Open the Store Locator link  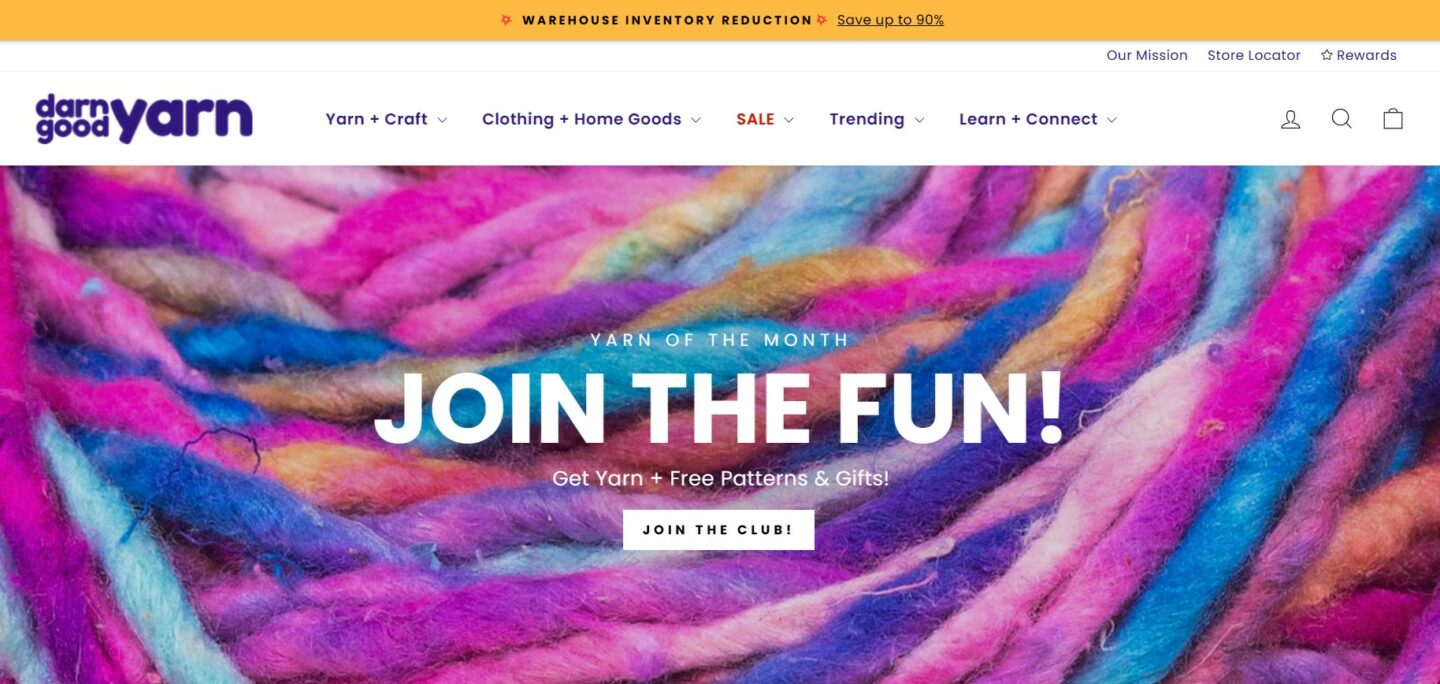point(1254,55)
